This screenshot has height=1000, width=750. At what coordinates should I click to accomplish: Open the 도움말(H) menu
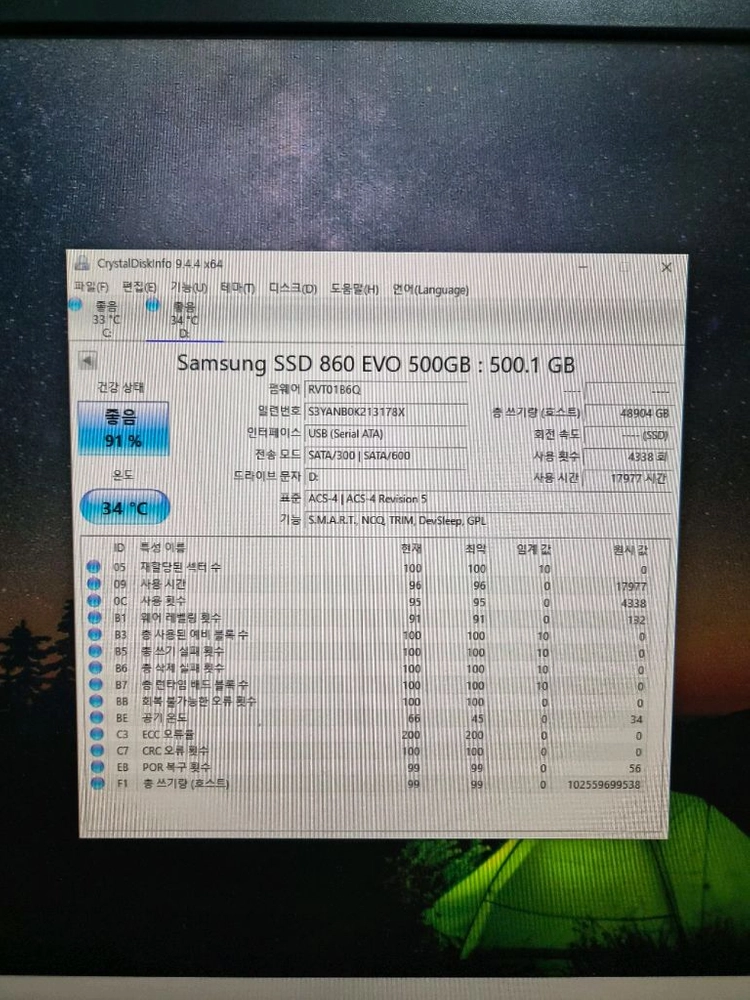tap(354, 289)
